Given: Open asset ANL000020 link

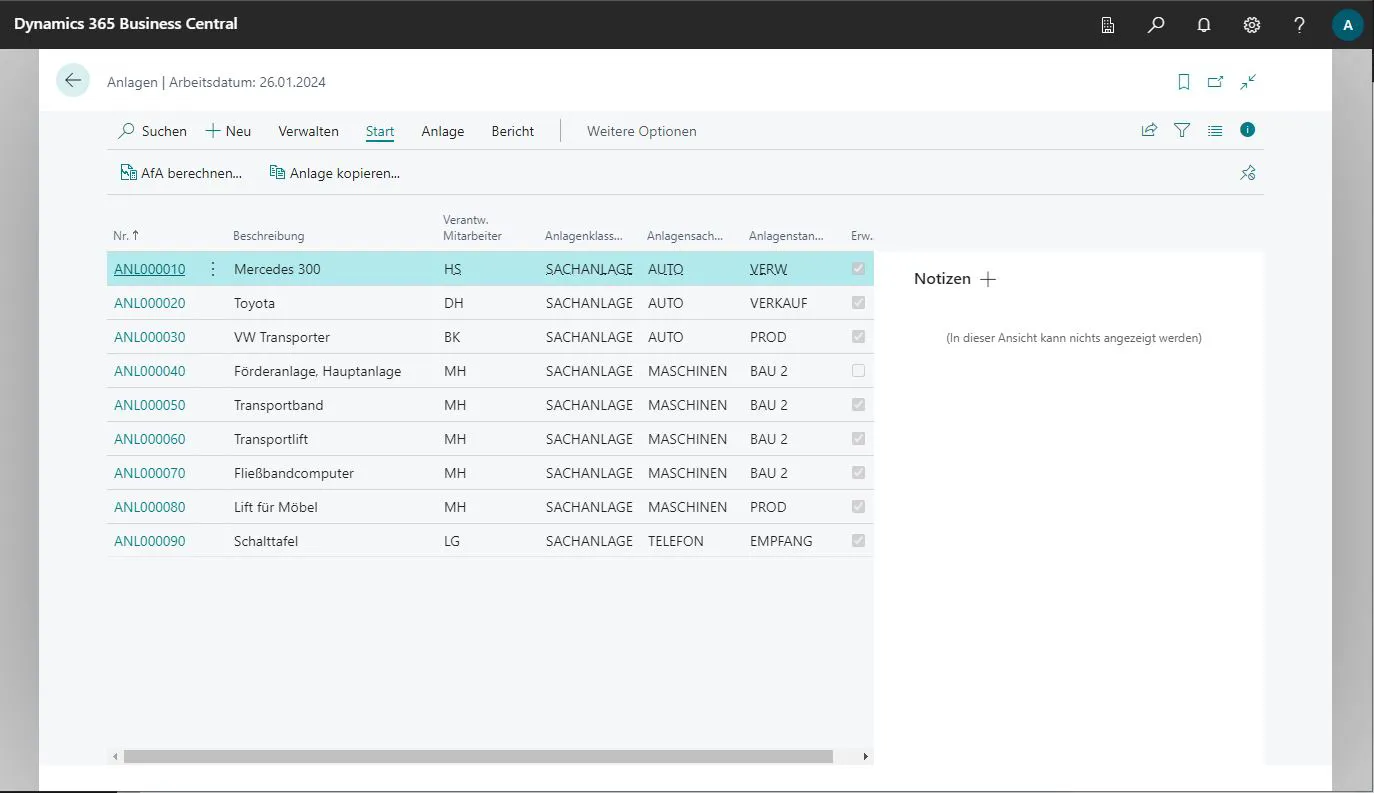Looking at the screenshot, I should [150, 303].
